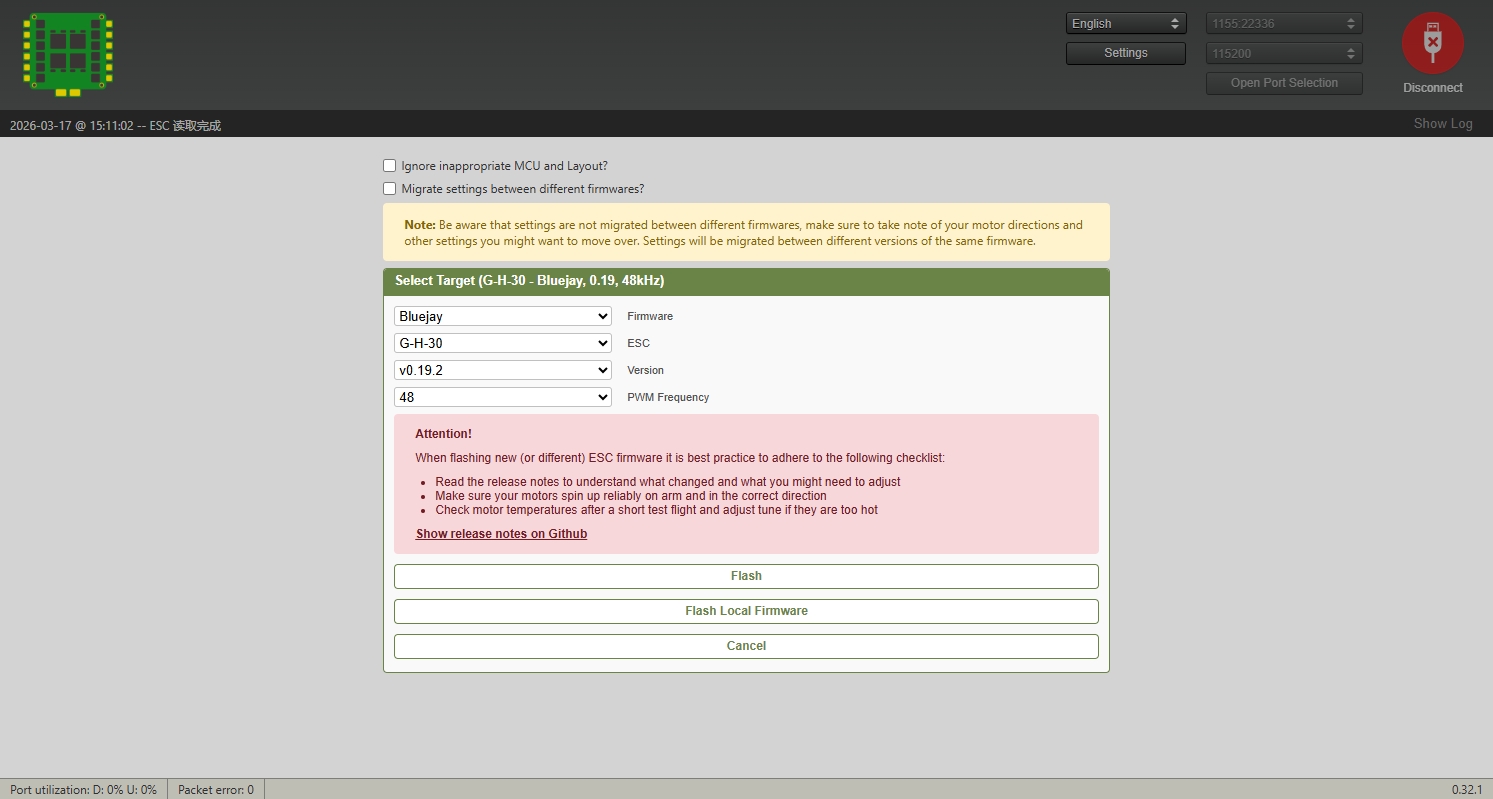The height and width of the screenshot is (799, 1493).
Task: Expand the Firmware dropdown showing Bluejay
Action: click(x=502, y=316)
